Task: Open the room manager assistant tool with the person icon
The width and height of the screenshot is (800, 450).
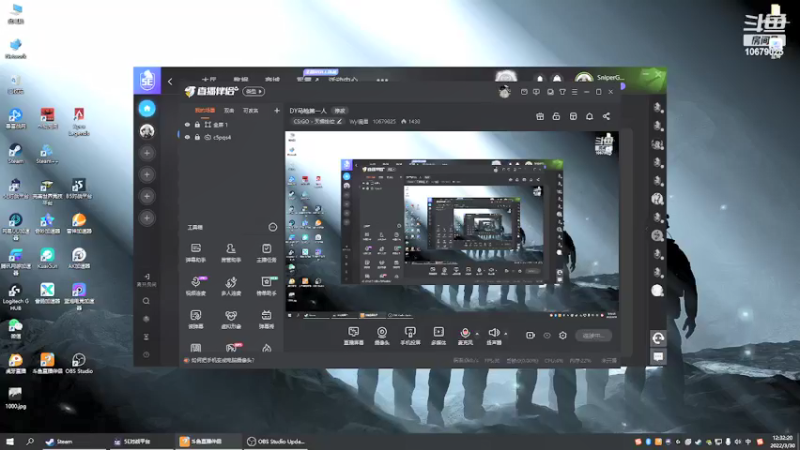Action: (x=231, y=253)
